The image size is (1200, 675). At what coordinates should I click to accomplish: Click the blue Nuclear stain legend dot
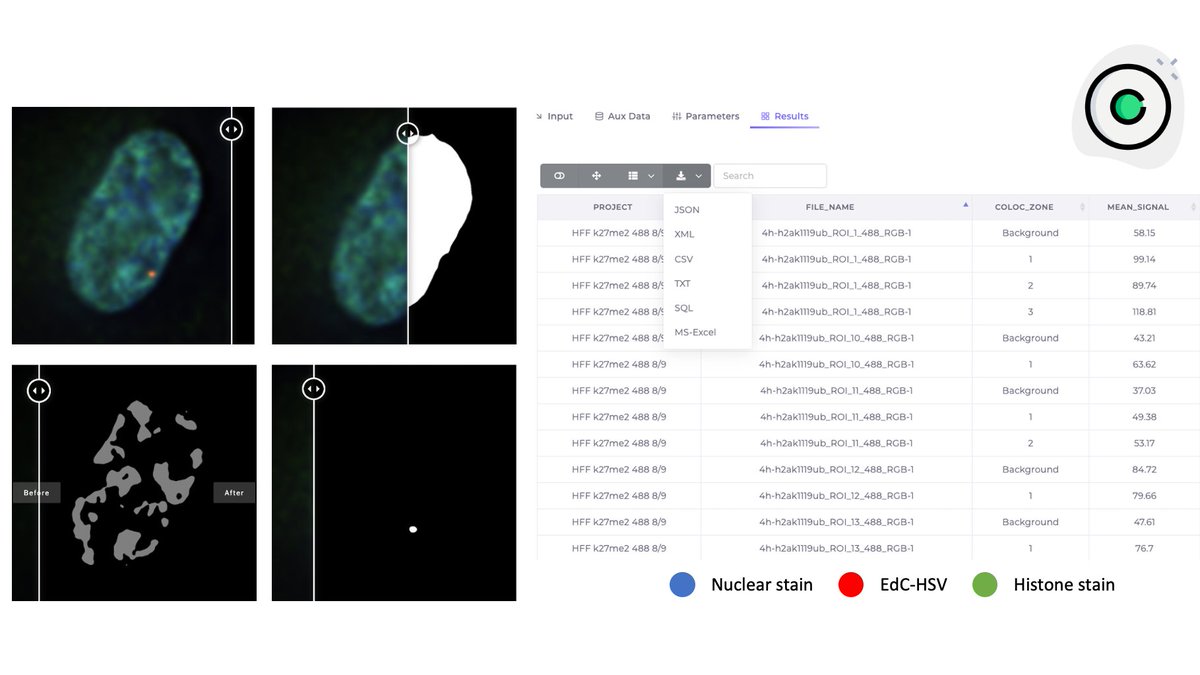[x=682, y=585]
